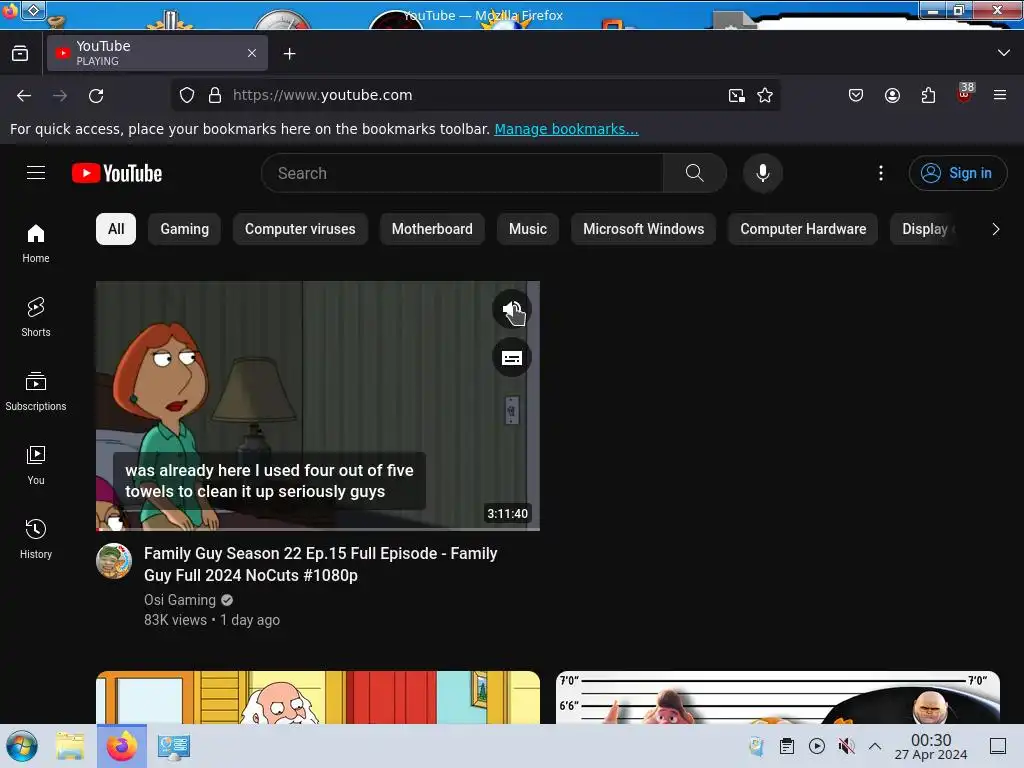Open History in sidebar
1024x768 pixels.
pos(36,539)
